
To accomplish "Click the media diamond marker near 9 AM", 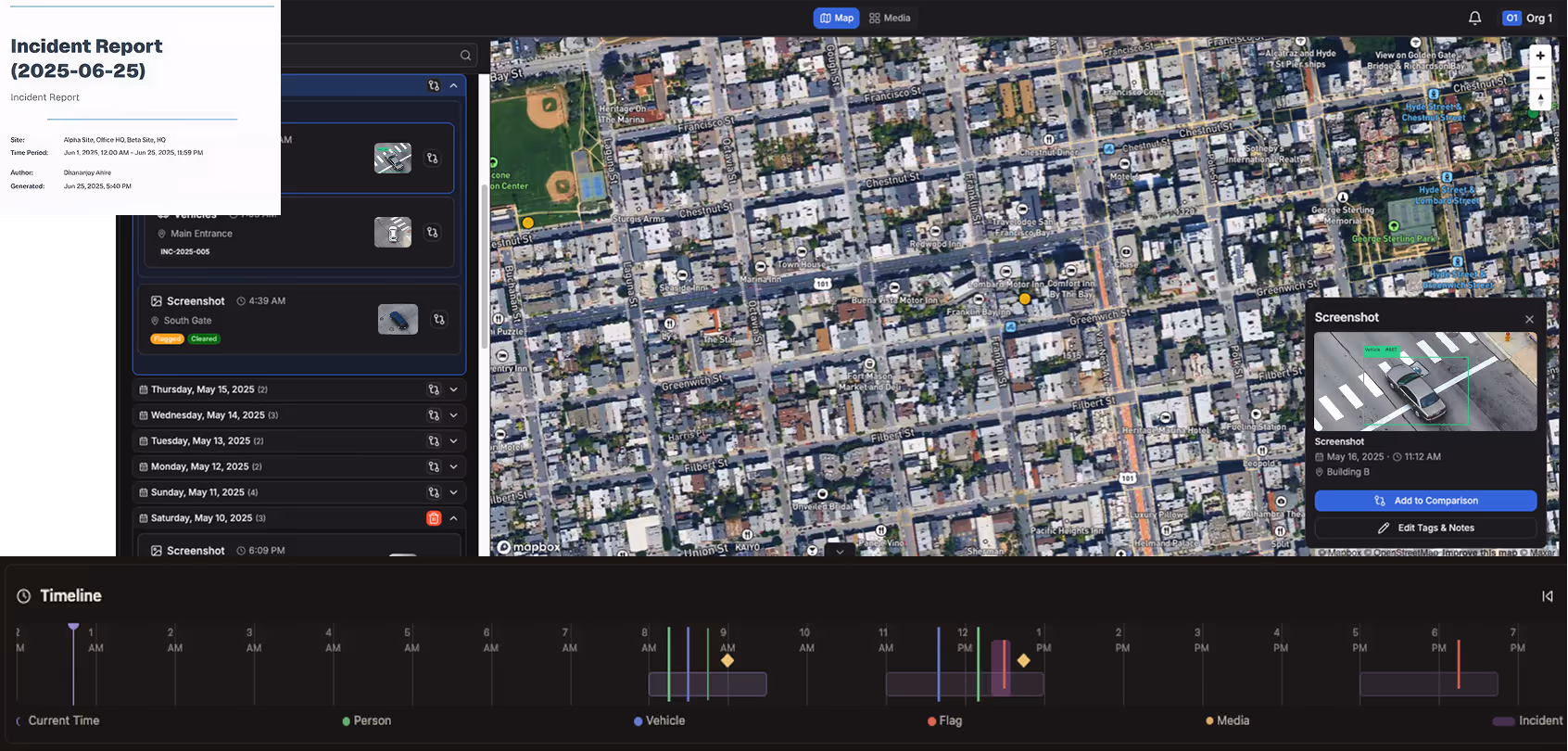I will [x=727, y=660].
